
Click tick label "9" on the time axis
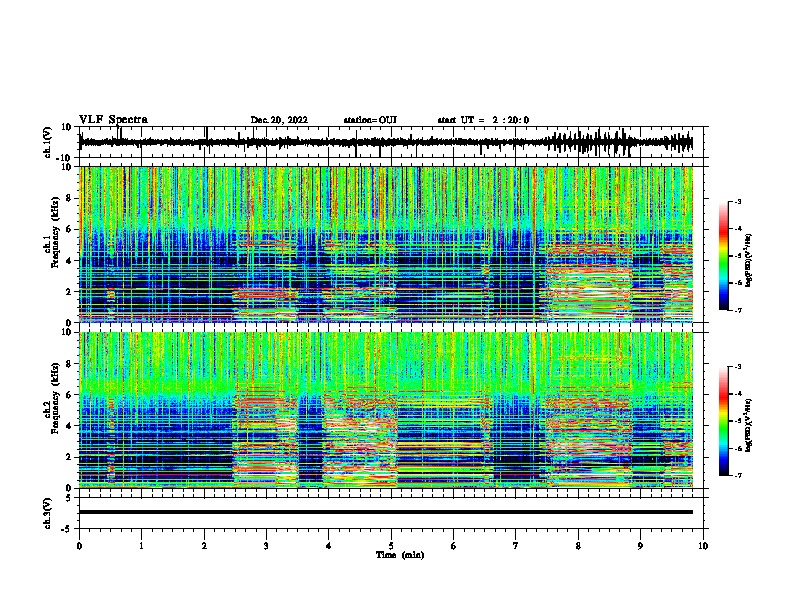[640, 546]
